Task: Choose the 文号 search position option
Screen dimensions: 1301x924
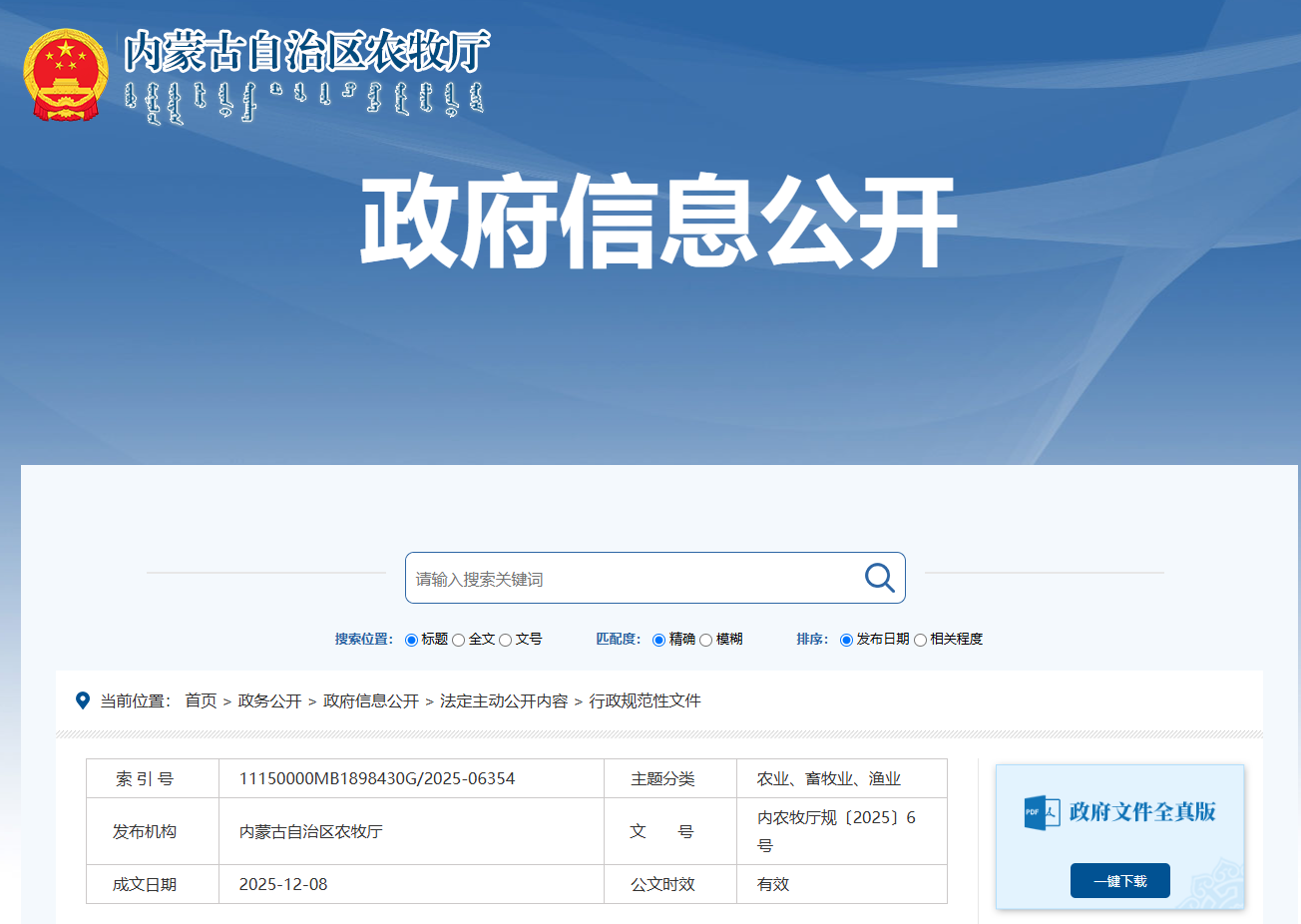Action: (506, 640)
